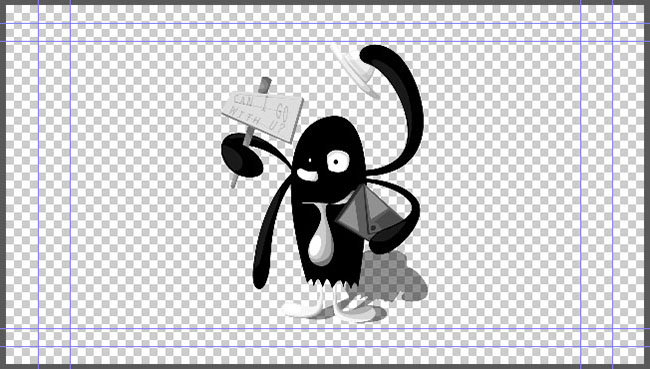Viewport: 650px width, 369px height.
Task: Click bottom-right intersection of outermost blue guides
Action: click(612, 347)
